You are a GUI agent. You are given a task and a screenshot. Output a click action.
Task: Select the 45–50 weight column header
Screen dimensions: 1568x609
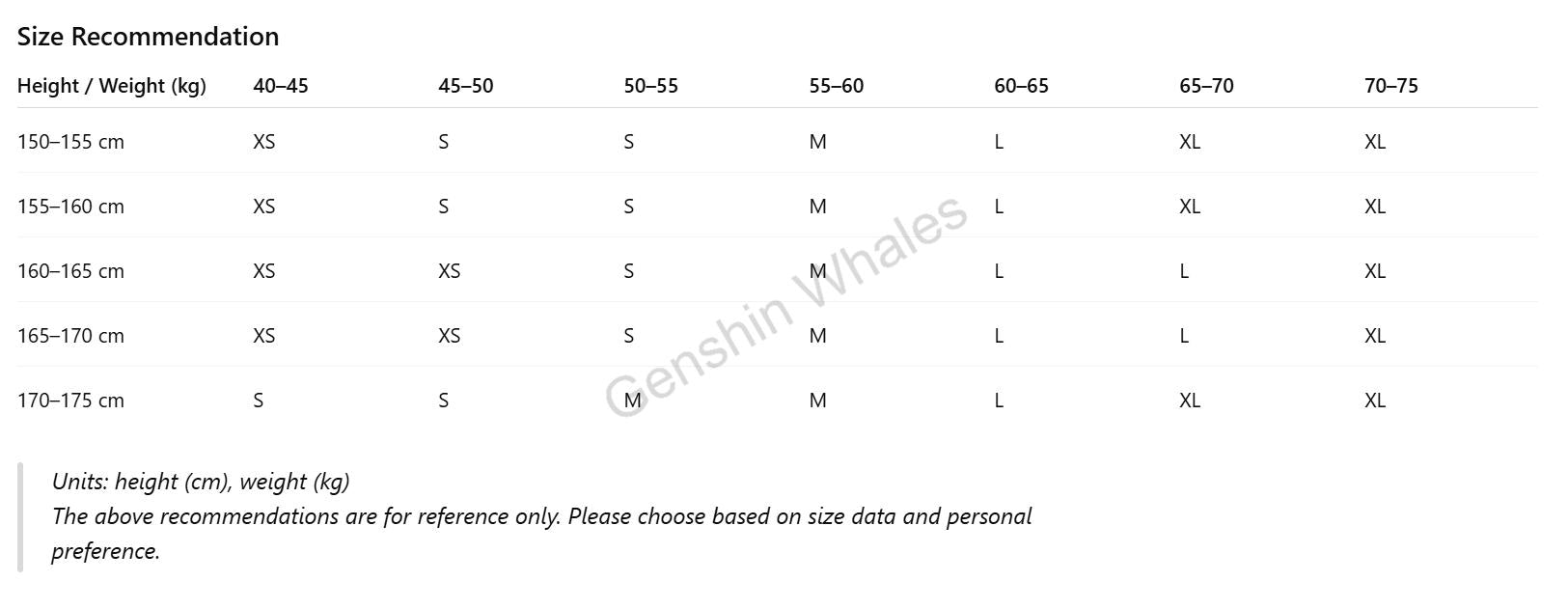(x=466, y=86)
